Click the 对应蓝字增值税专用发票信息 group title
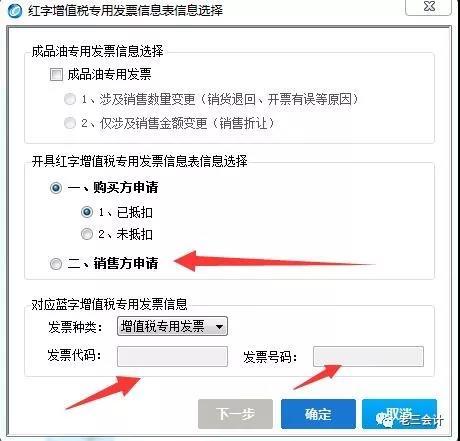The image size is (460, 441). click(110, 304)
